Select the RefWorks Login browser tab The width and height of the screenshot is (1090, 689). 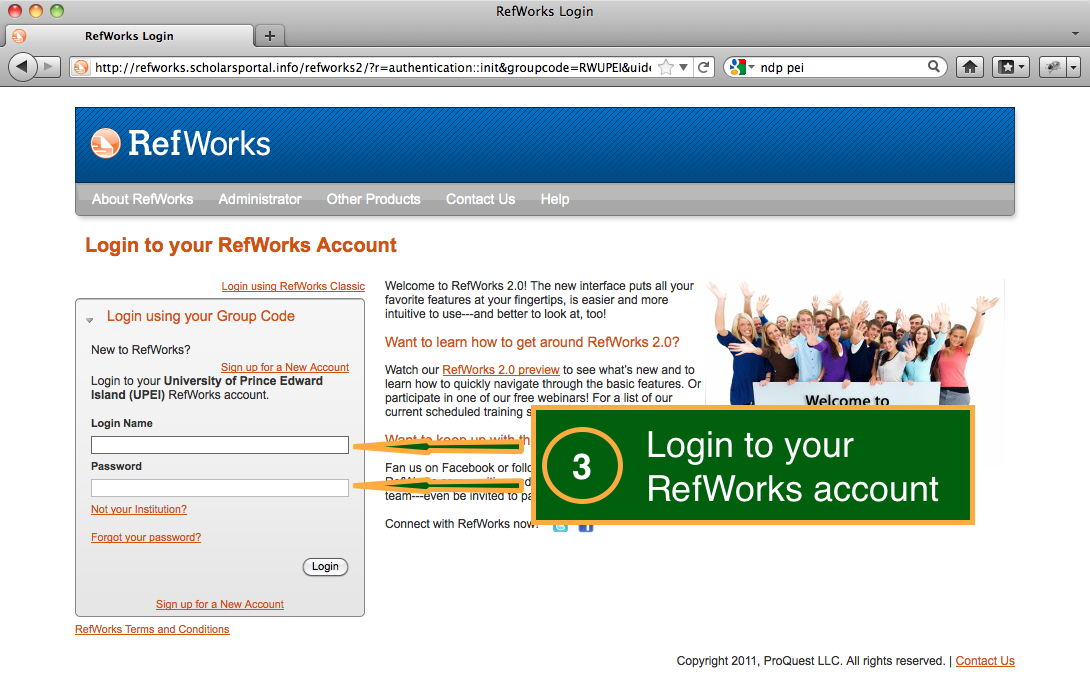(129, 36)
